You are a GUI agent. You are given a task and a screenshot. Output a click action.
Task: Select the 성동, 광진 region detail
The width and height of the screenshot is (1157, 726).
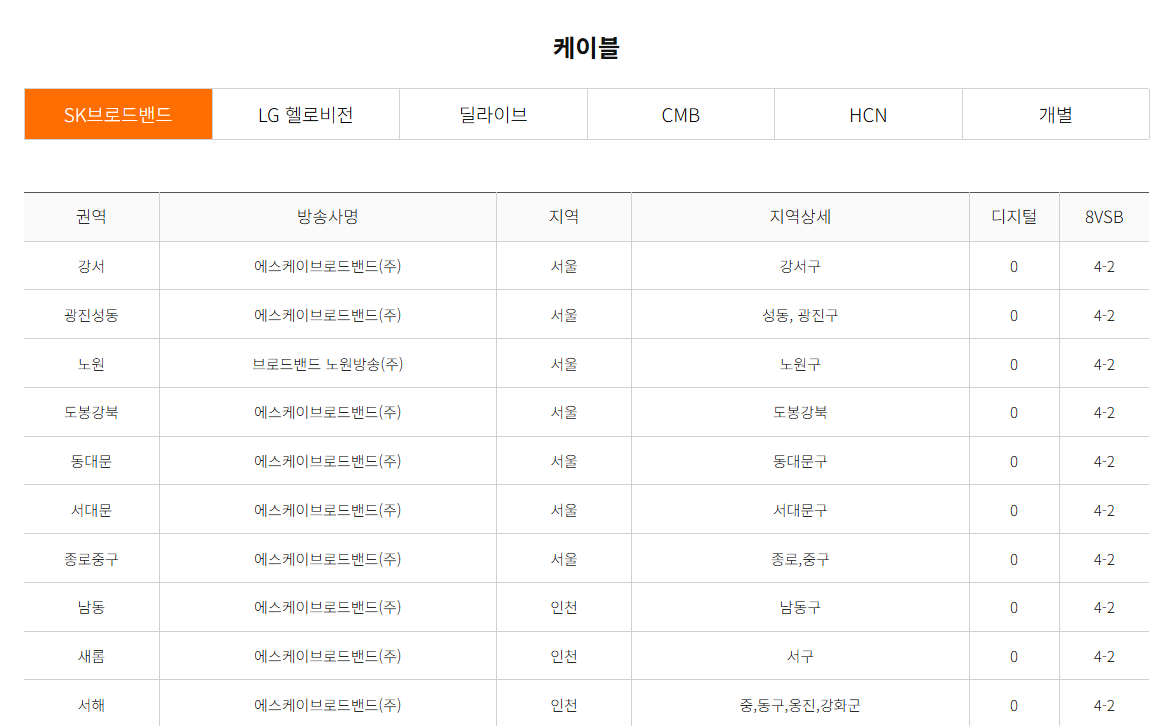(x=799, y=314)
